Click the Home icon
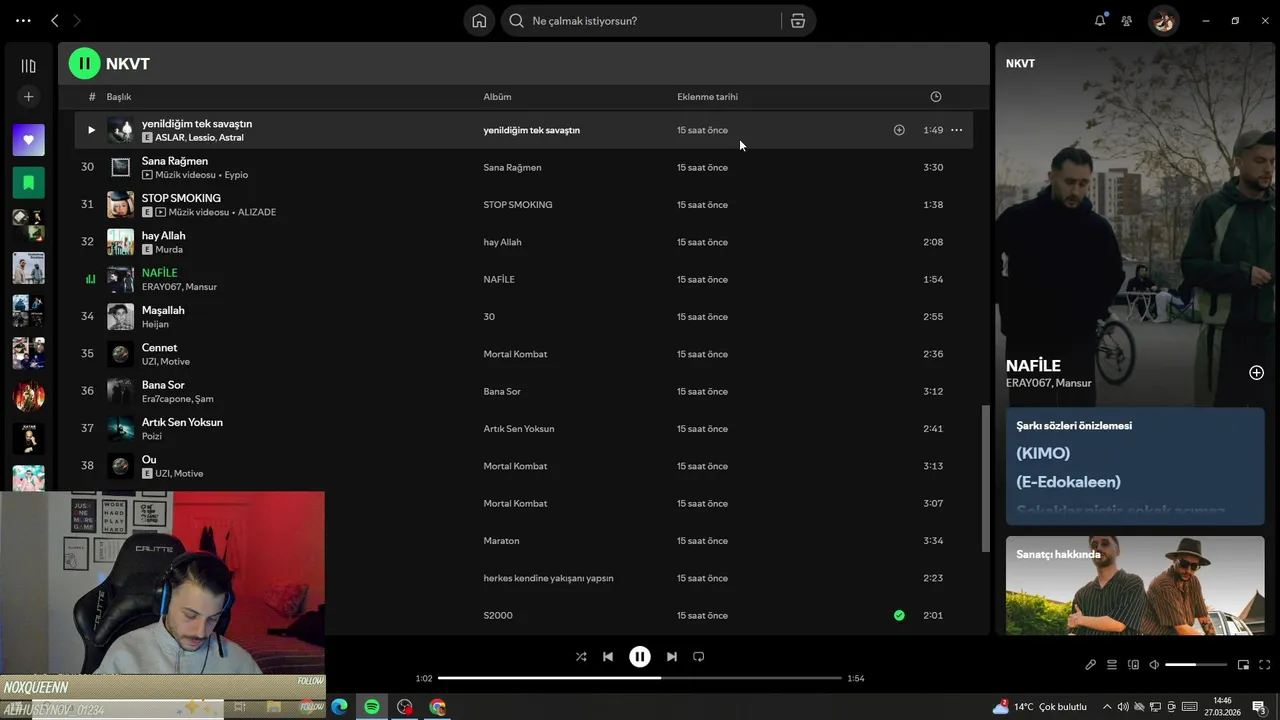The image size is (1280, 720). (x=479, y=20)
